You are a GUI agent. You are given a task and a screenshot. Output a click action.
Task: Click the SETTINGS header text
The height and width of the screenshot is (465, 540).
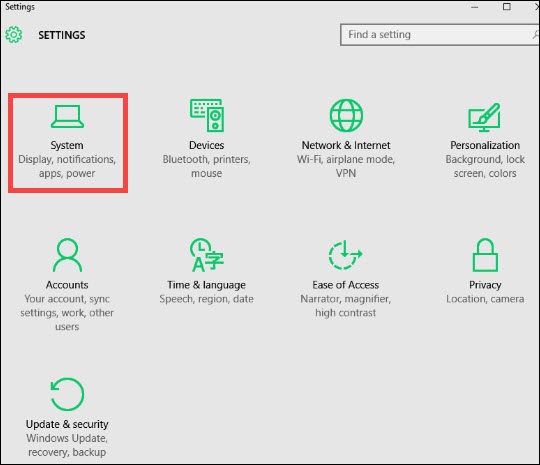(62, 35)
